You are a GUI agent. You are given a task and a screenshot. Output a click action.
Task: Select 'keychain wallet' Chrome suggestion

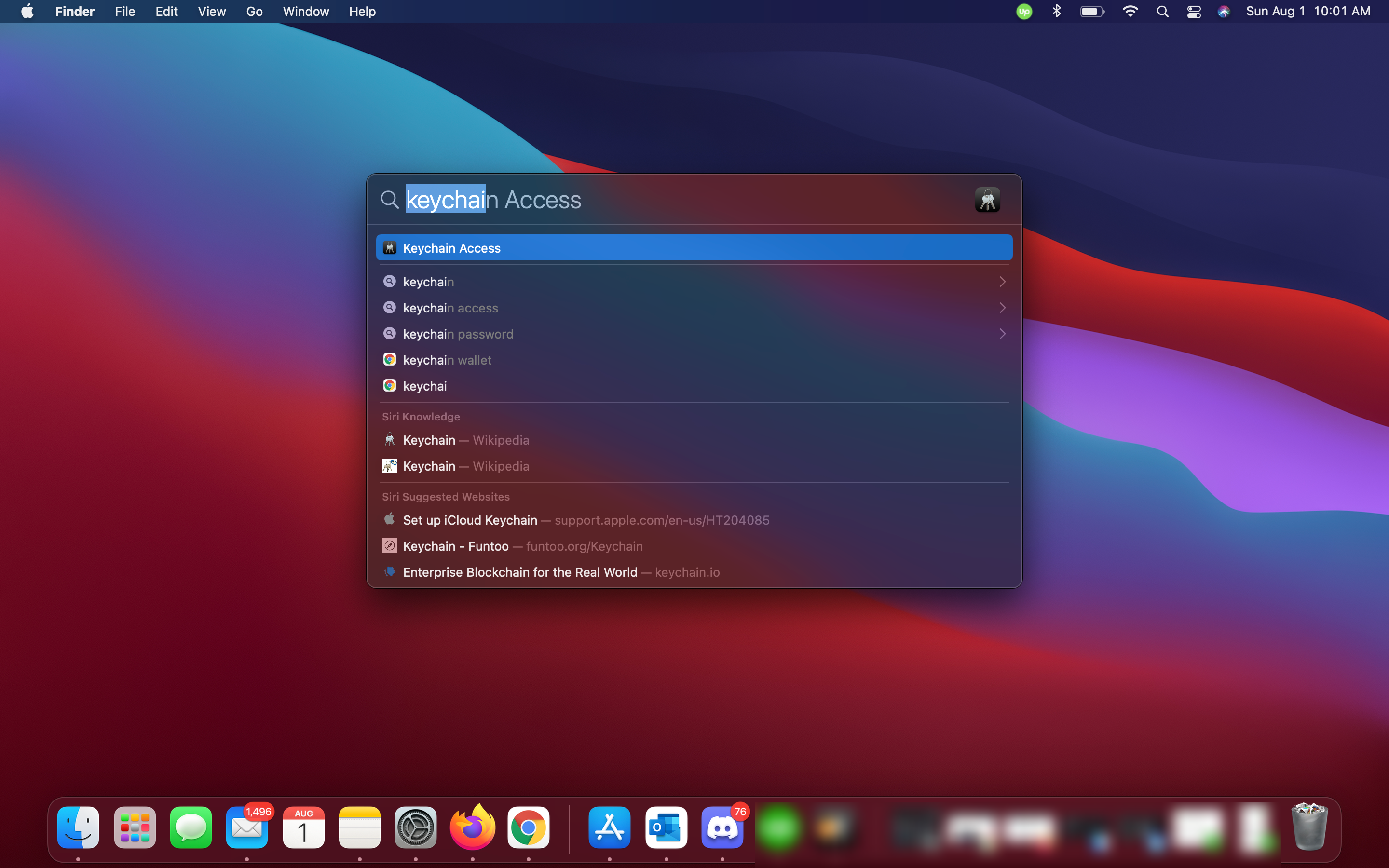(447, 360)
